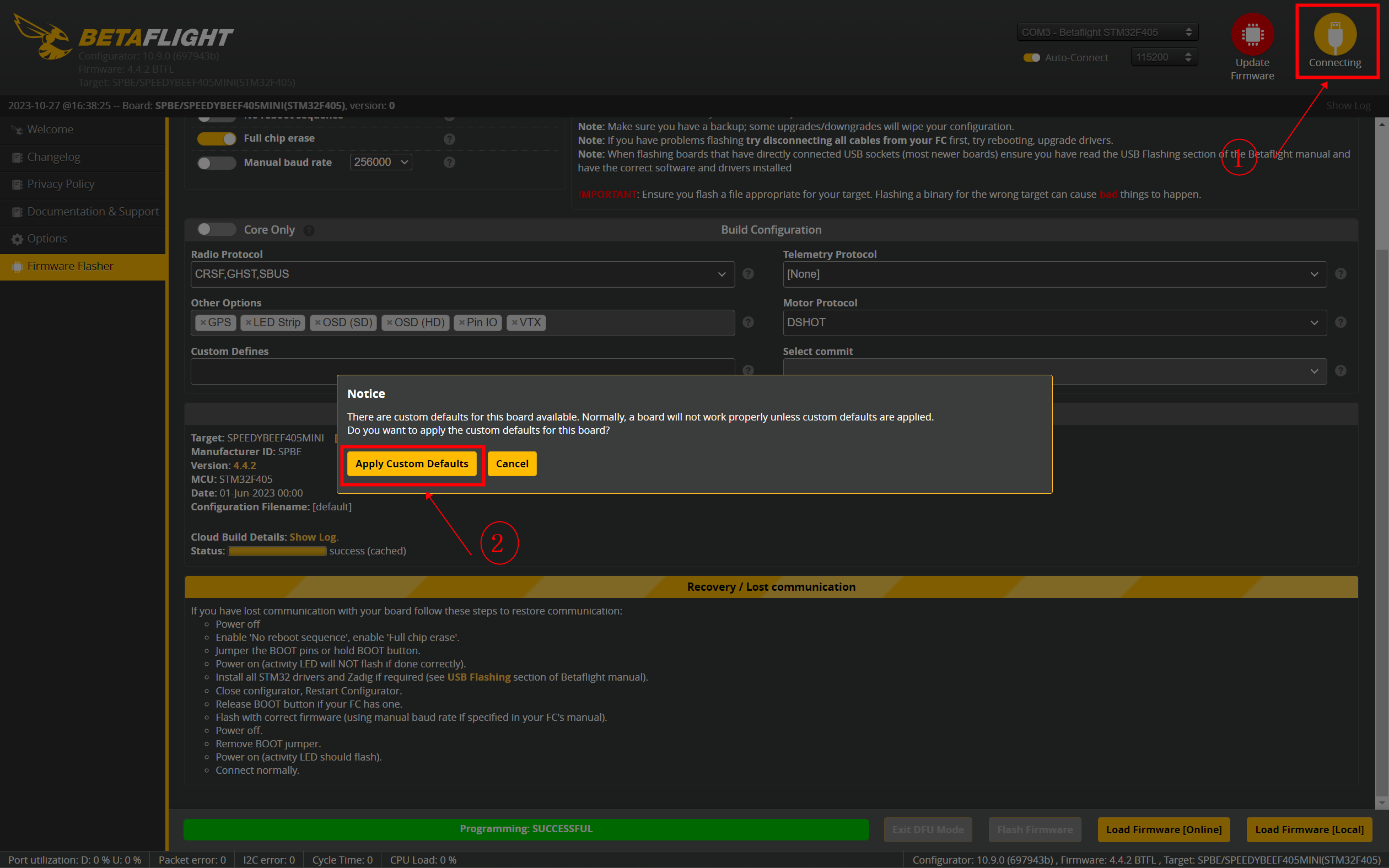Click the Flash Firmware button

tap(1034, 829)
